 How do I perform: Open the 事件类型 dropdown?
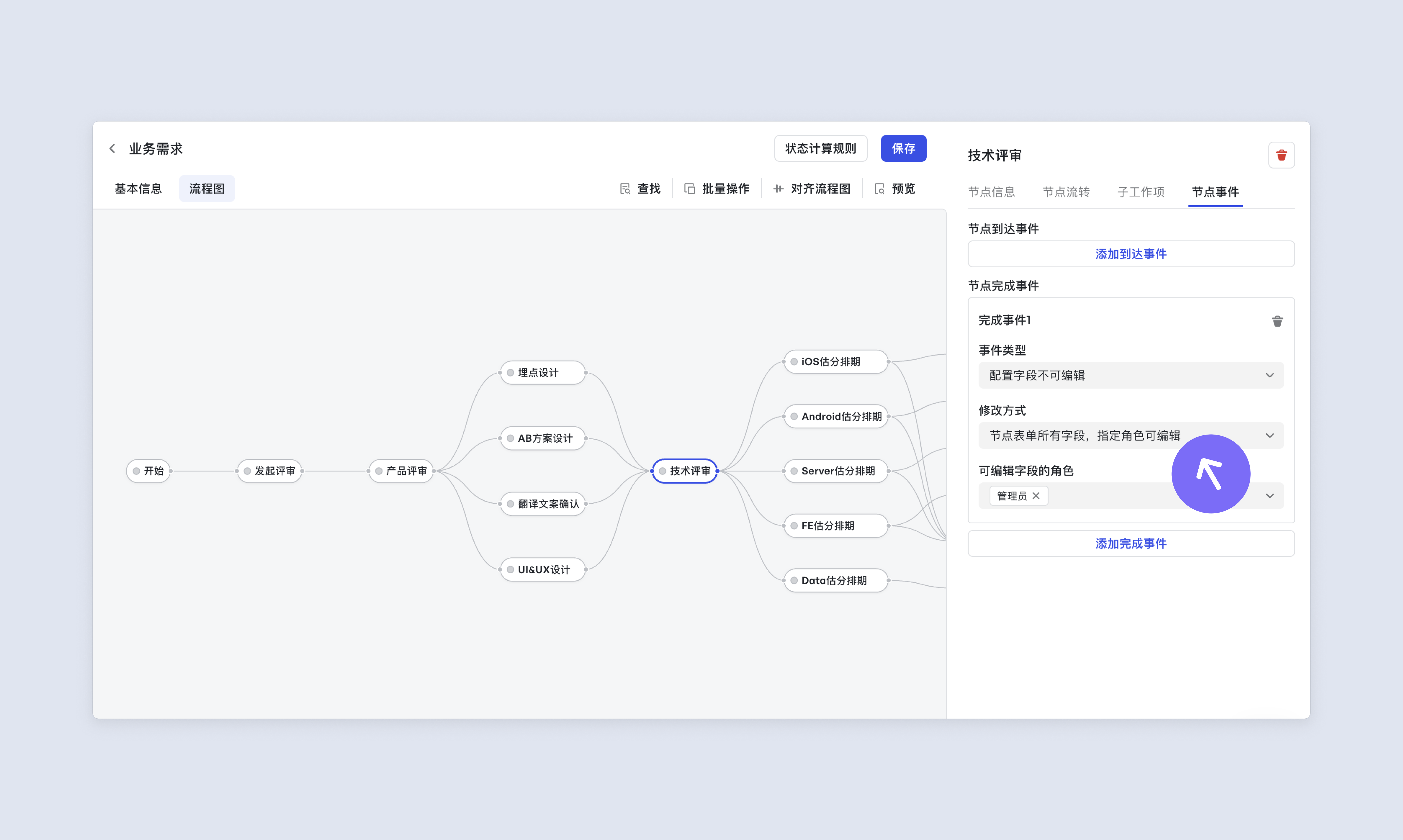click(x=1131, y=375)
